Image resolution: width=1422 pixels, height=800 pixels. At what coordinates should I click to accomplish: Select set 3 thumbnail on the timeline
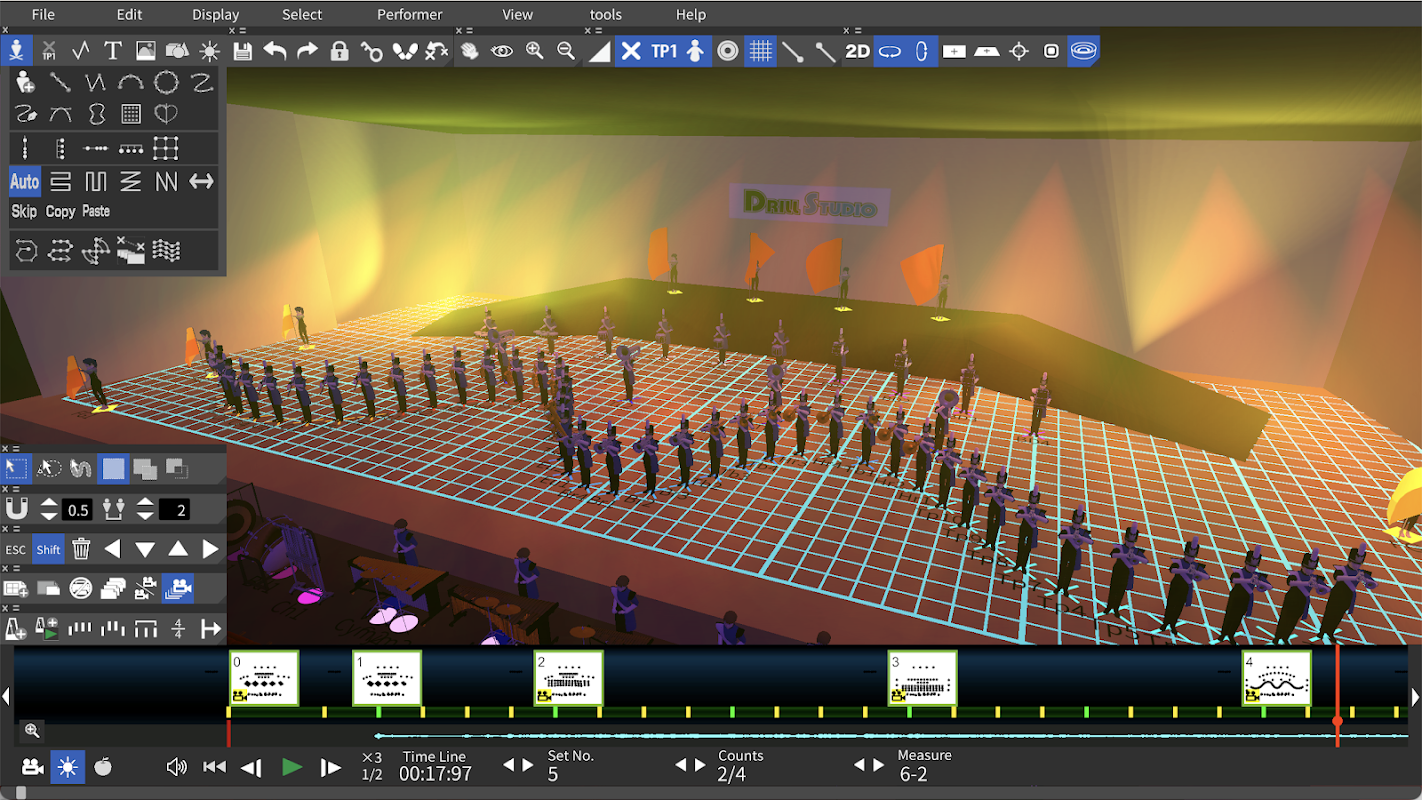922,678
